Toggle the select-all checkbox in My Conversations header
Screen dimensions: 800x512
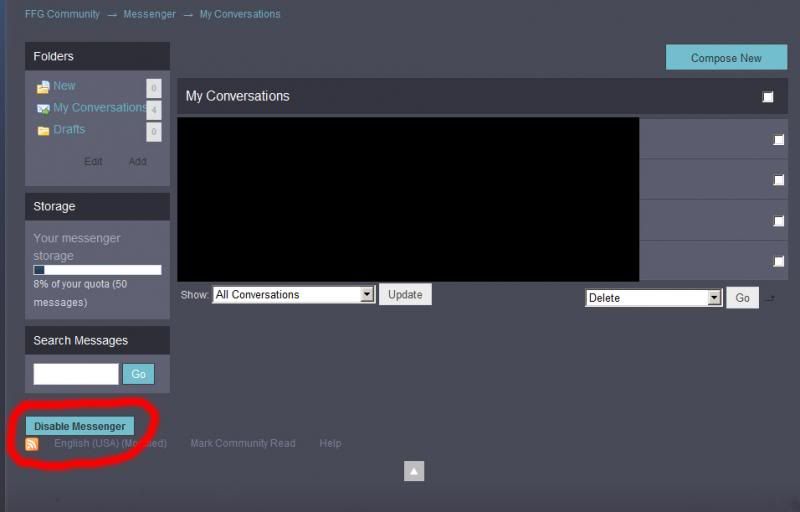768,97
